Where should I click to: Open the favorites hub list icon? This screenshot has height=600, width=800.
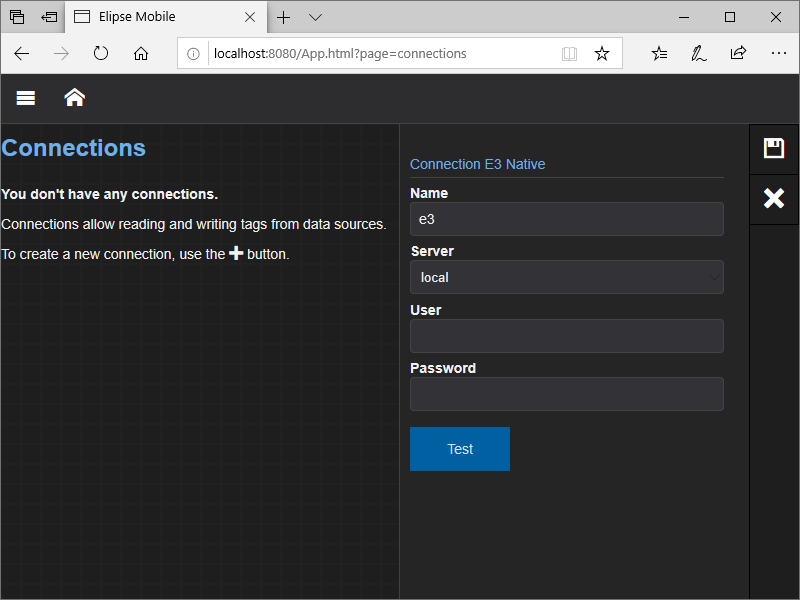point(659,53)
